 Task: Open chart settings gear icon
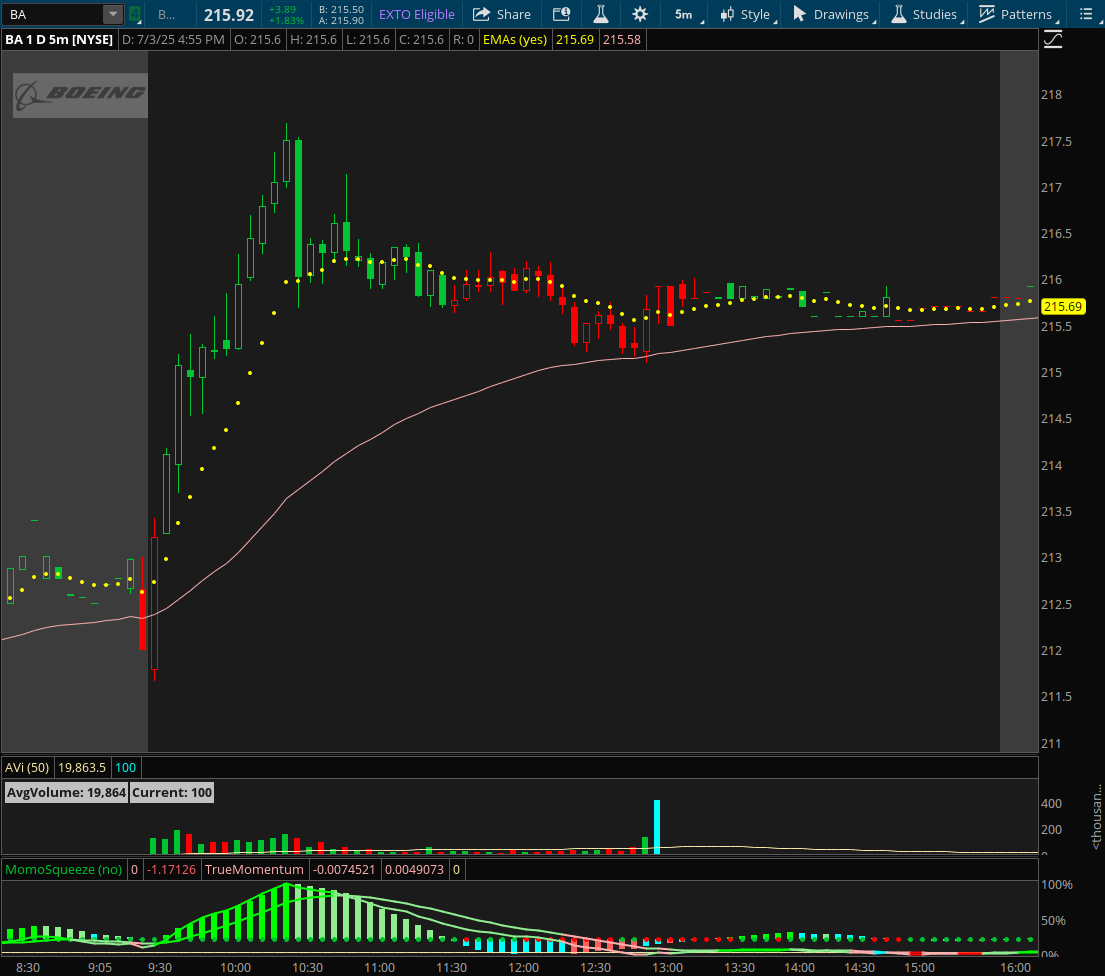[640, 14]
